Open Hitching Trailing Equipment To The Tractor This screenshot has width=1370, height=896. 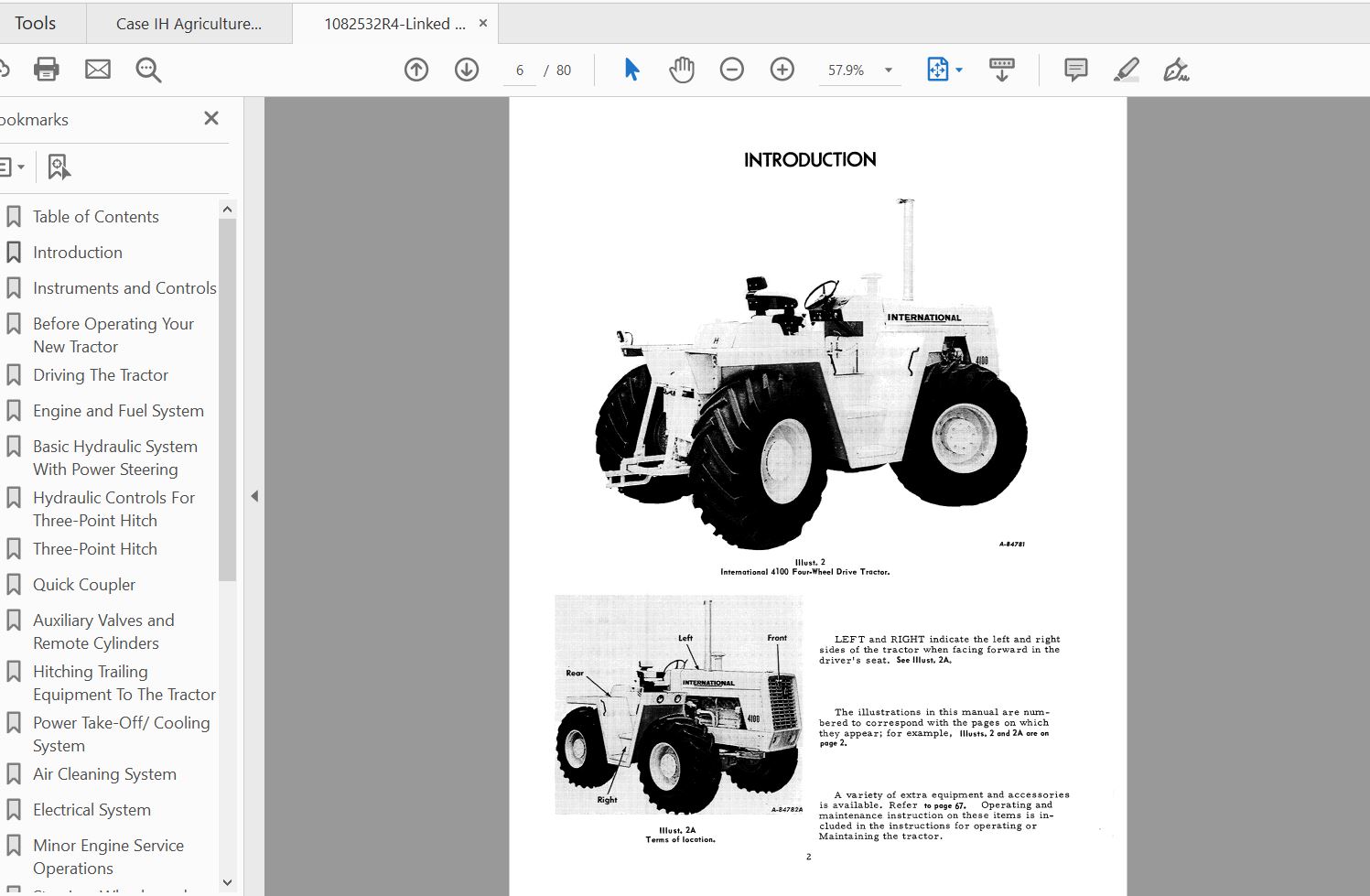(124, 683)
